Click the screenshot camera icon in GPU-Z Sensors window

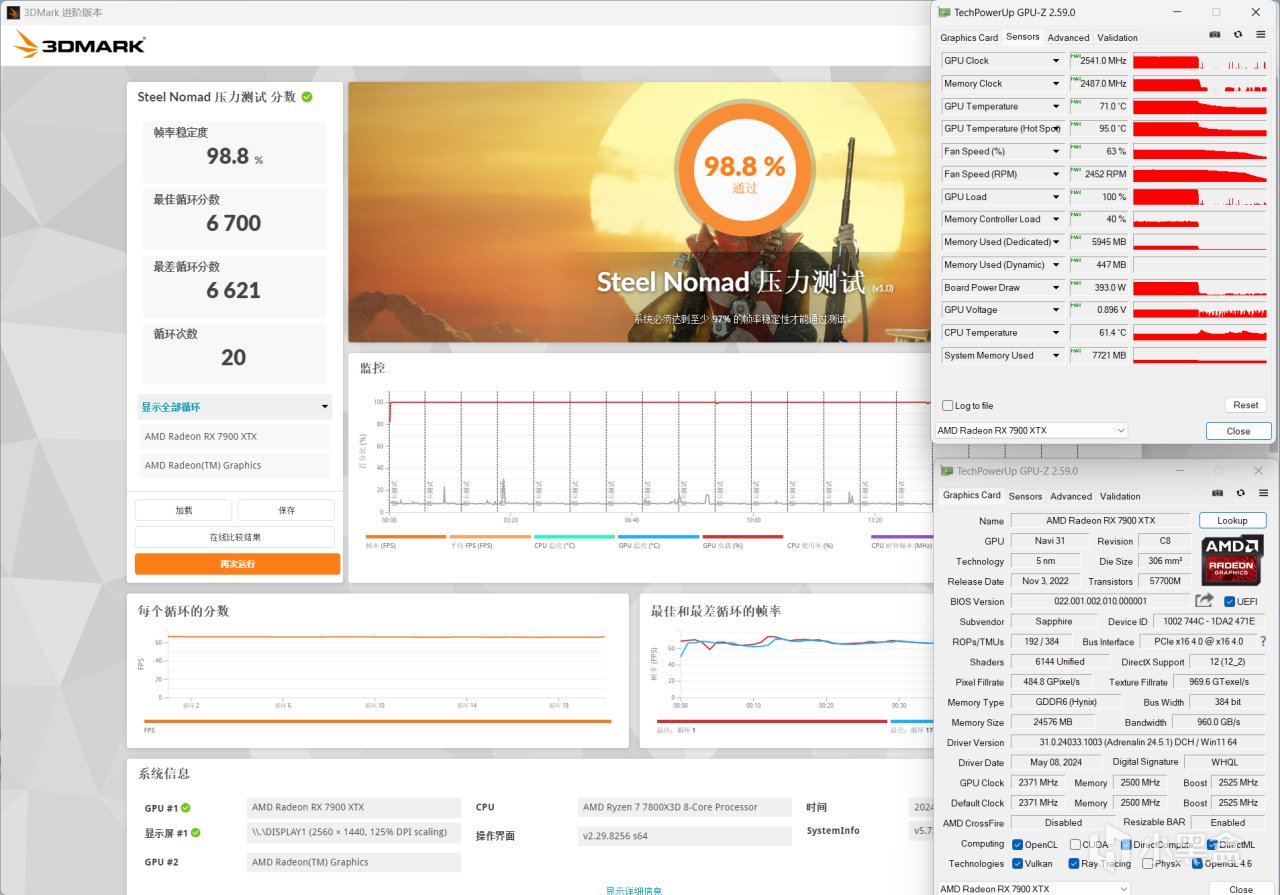(1215, 35)
